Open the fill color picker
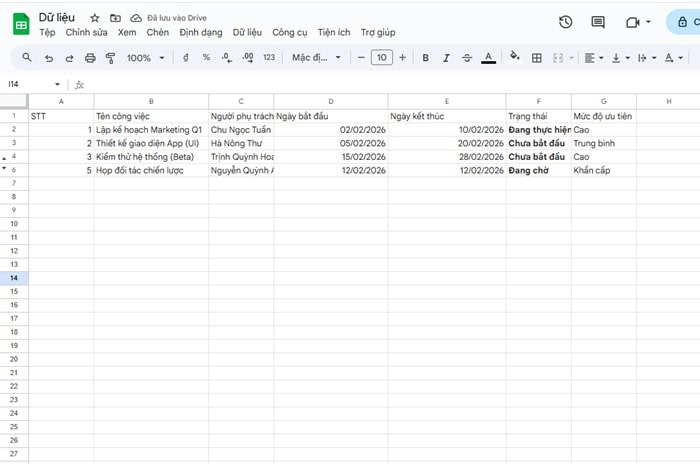700x464 pixels. 514,58
